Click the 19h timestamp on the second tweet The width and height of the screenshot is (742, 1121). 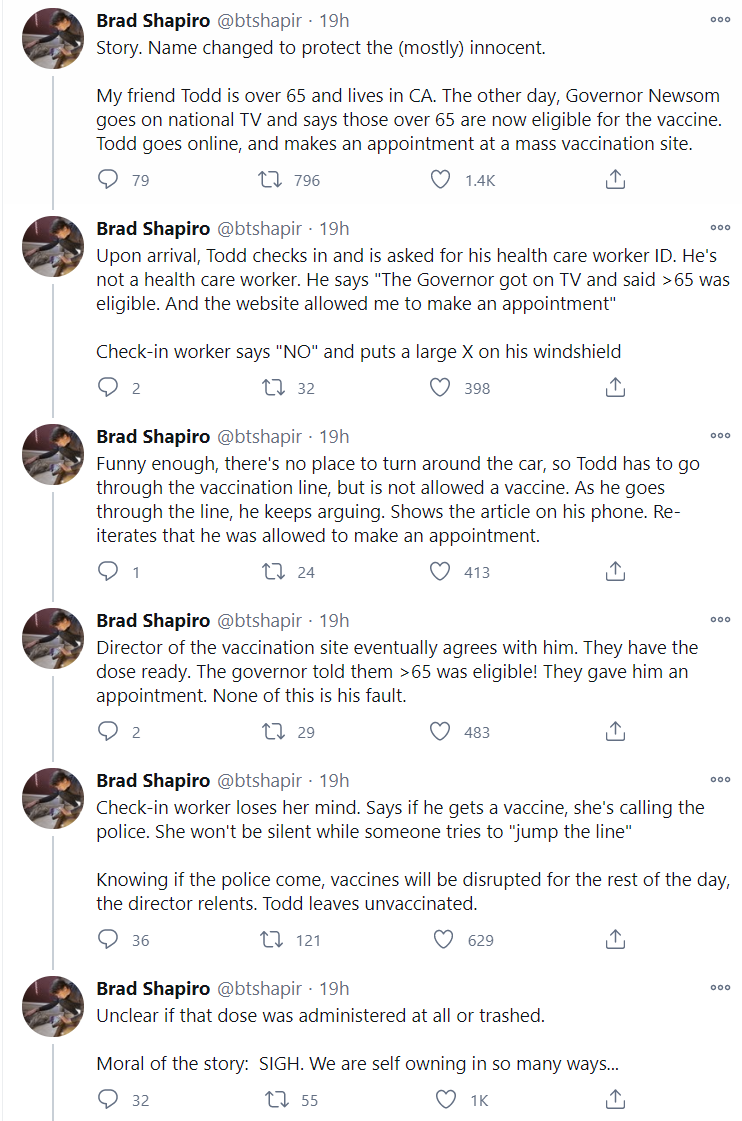tap(333, 228)
